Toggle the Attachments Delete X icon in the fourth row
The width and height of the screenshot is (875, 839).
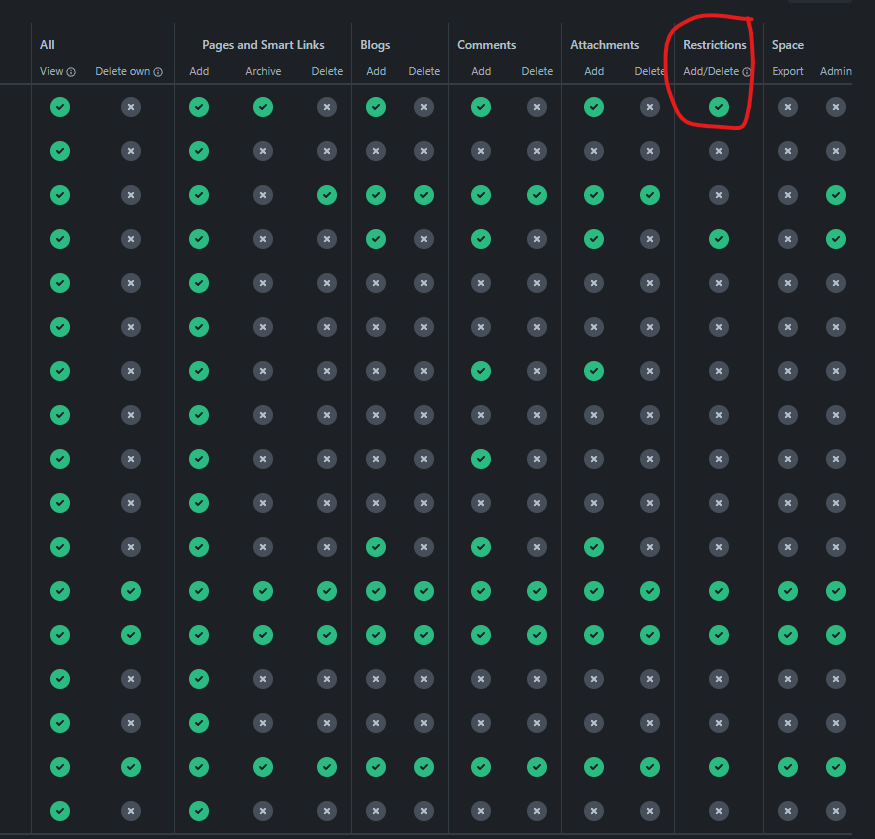650,239
